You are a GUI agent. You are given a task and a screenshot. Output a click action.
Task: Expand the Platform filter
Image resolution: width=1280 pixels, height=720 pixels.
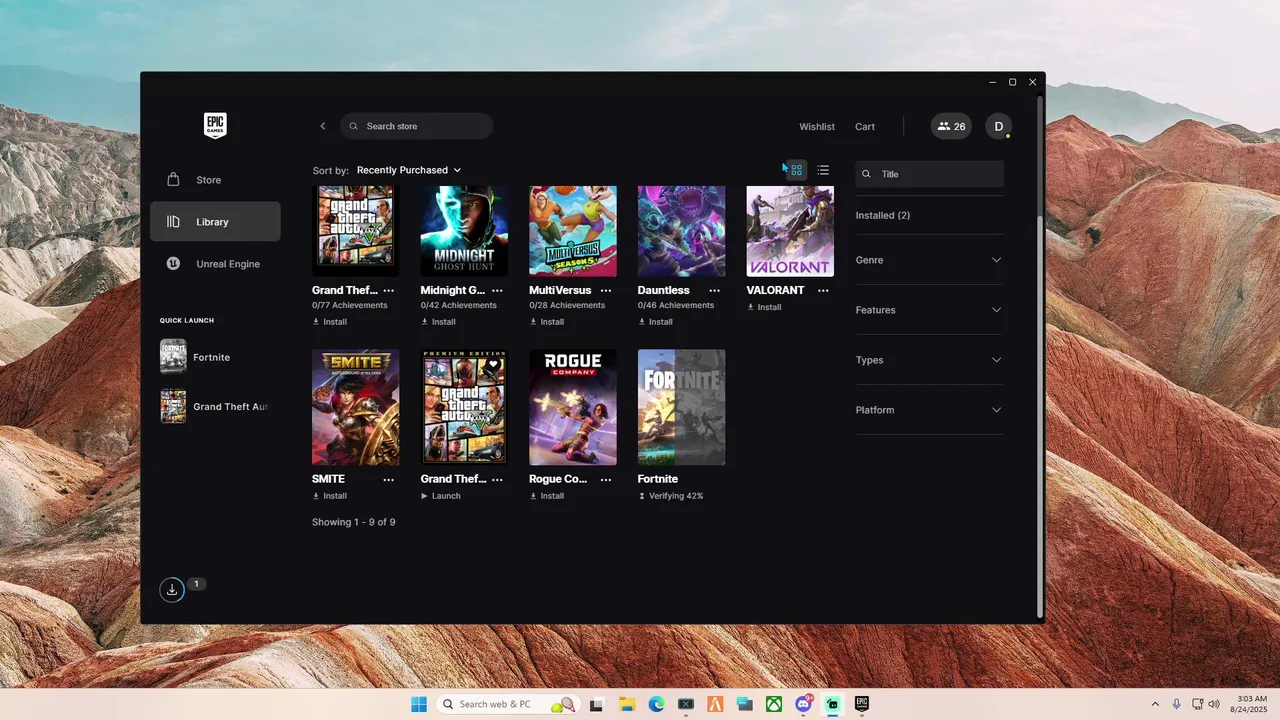[x=929, y=410]
